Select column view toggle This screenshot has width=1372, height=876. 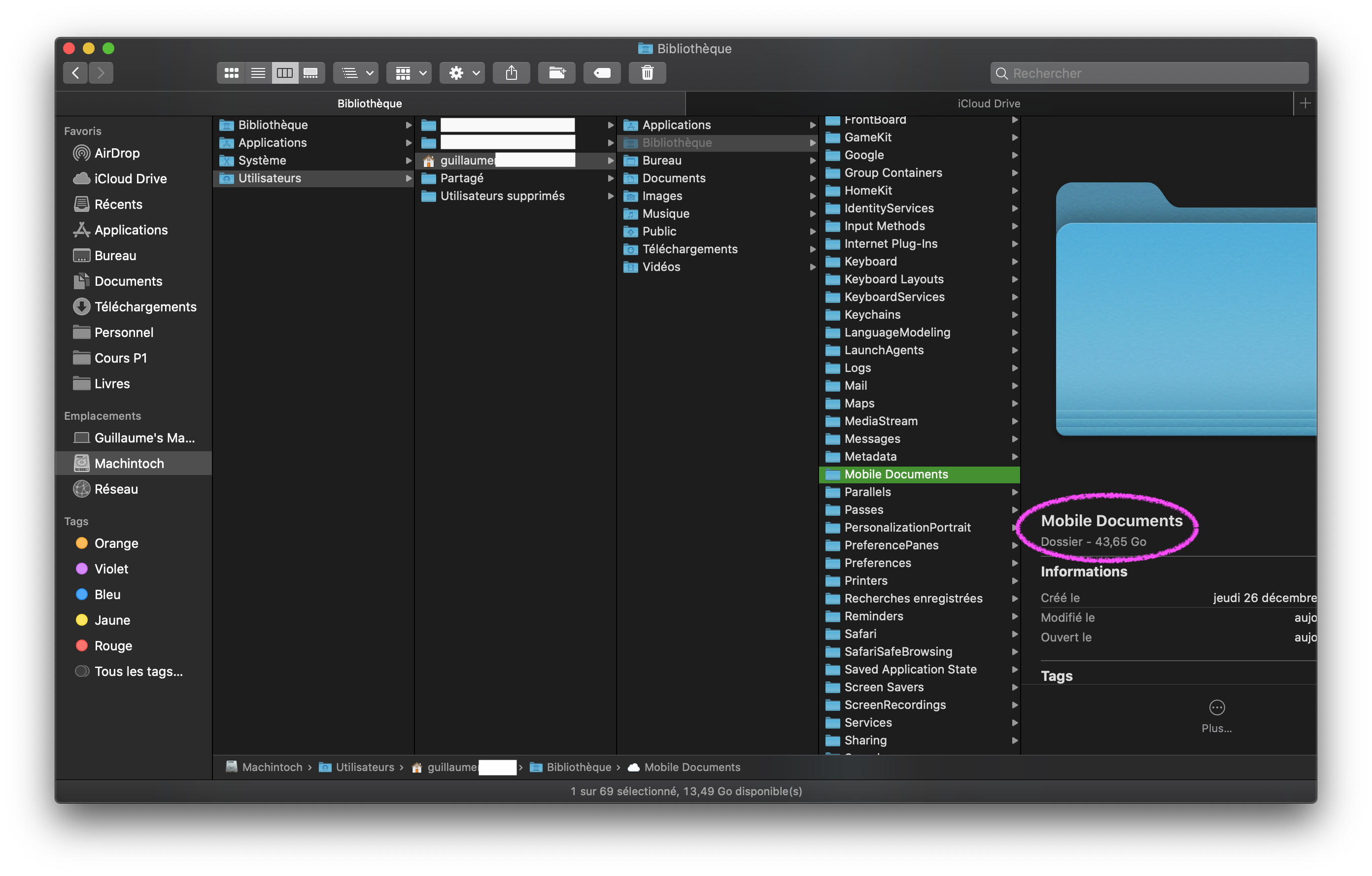284,73
